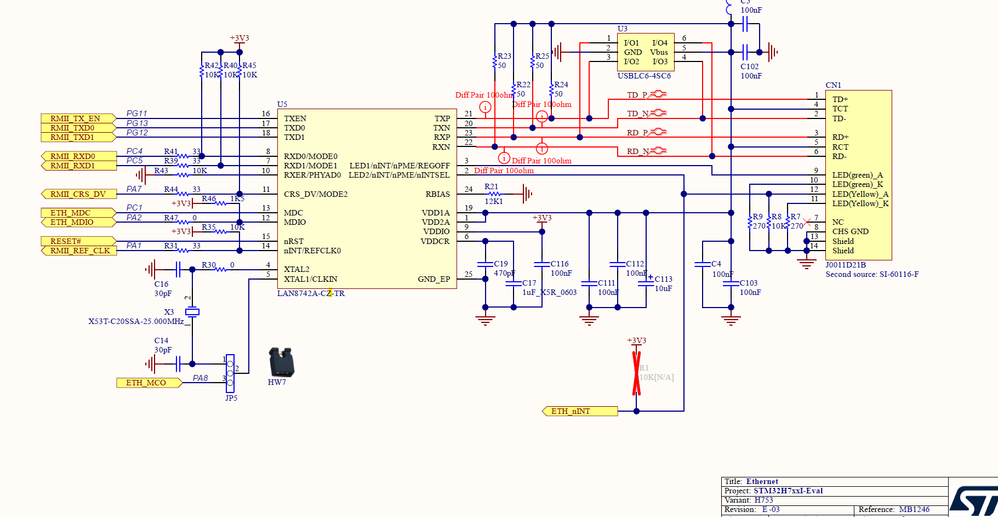
Task: Click the J0011D21B part number
Action: pos(846,265)
